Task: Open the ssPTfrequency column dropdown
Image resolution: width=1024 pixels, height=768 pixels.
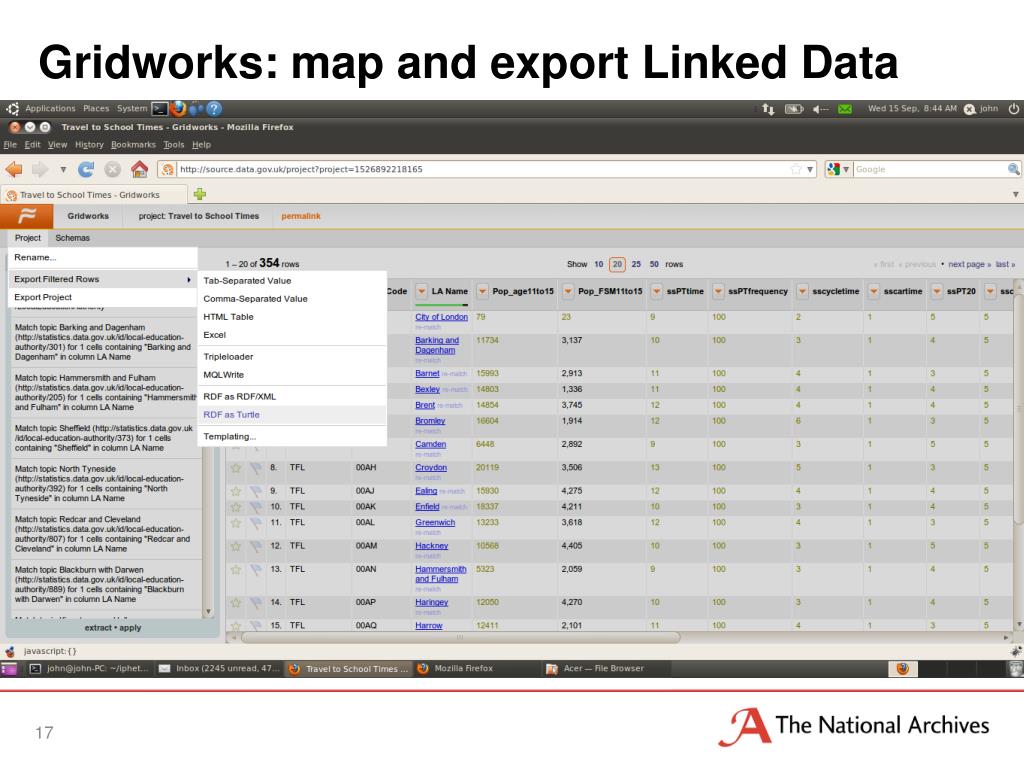Action: (x=718, y=291)
